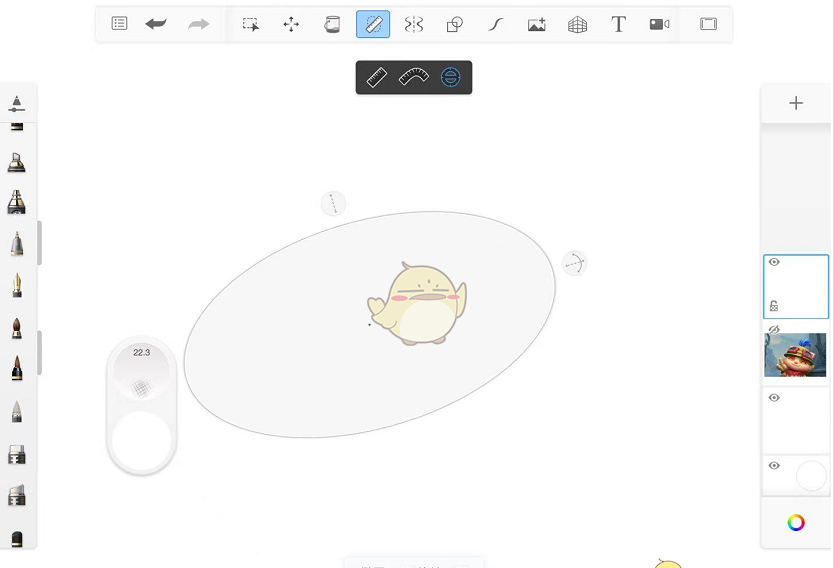Add a new layer with plus button
This screenshot has height=568, width=834.
[796, 103]
